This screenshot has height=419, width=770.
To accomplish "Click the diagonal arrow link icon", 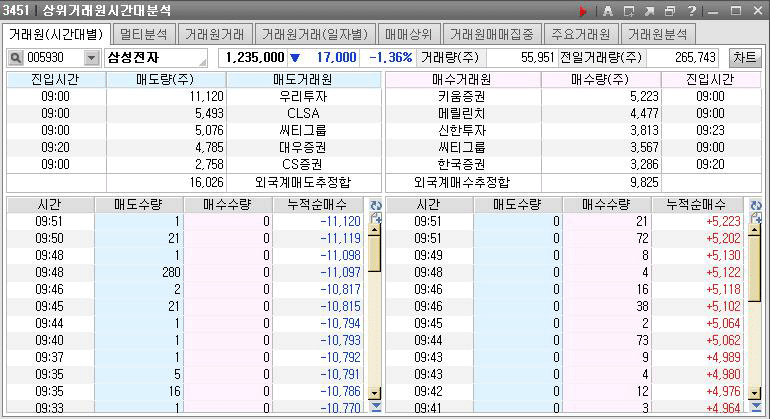I will [649, 11].
